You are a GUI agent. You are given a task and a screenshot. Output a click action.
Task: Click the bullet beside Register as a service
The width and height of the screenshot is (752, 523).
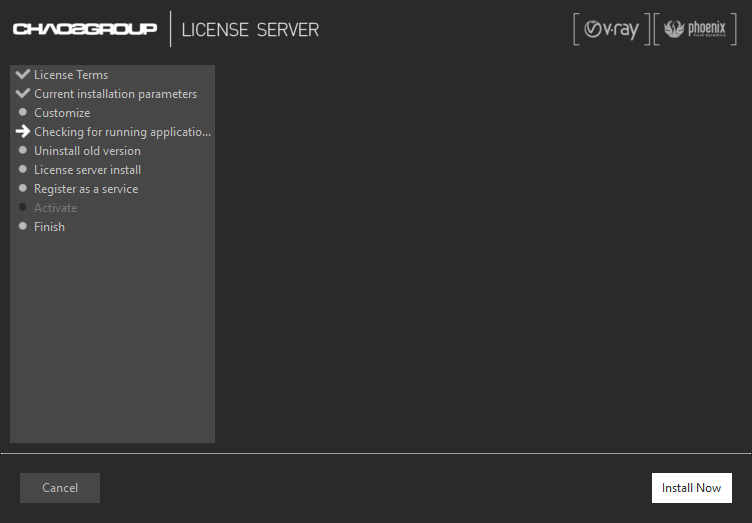point(23,188)
